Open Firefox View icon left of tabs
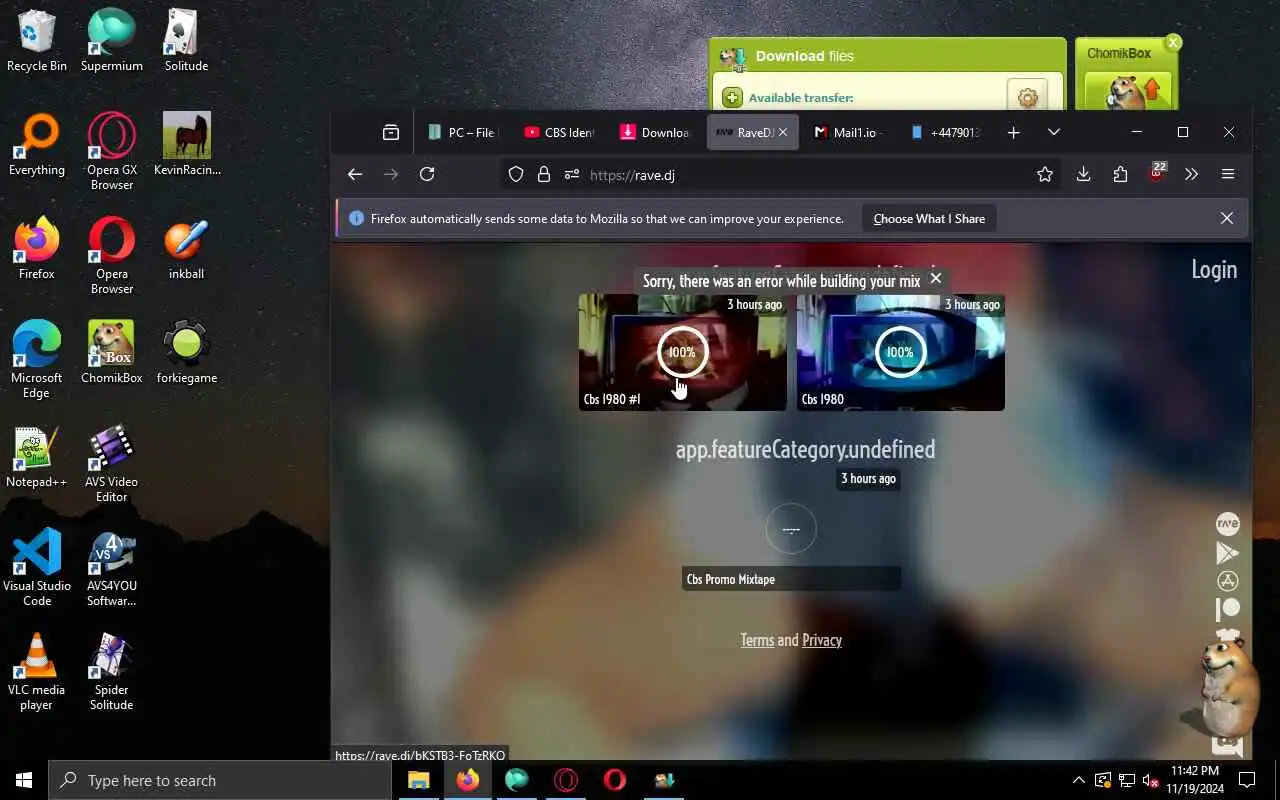The image size is (1280, 800). 391,132
